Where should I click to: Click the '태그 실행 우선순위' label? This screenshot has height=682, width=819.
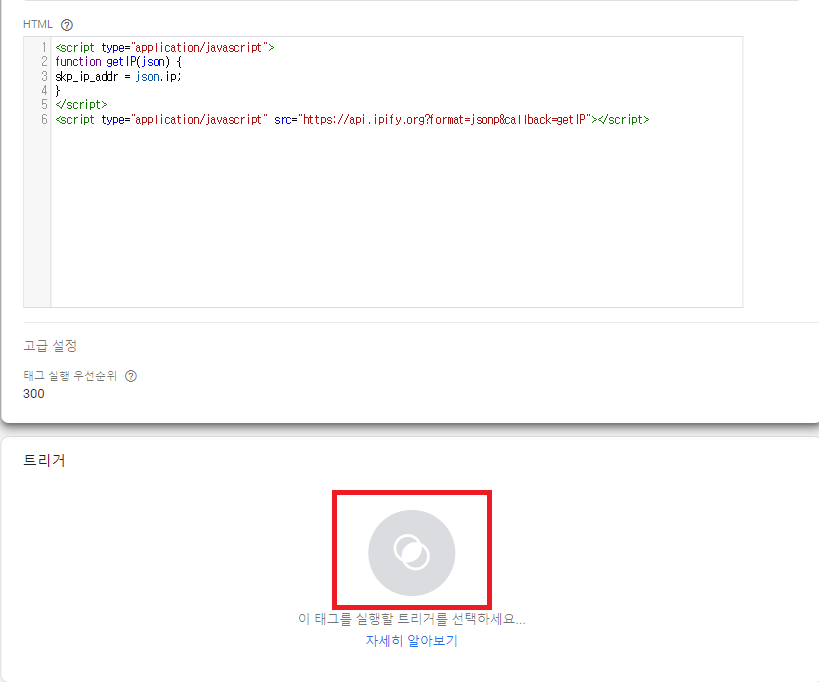click(x=70, y=376)
